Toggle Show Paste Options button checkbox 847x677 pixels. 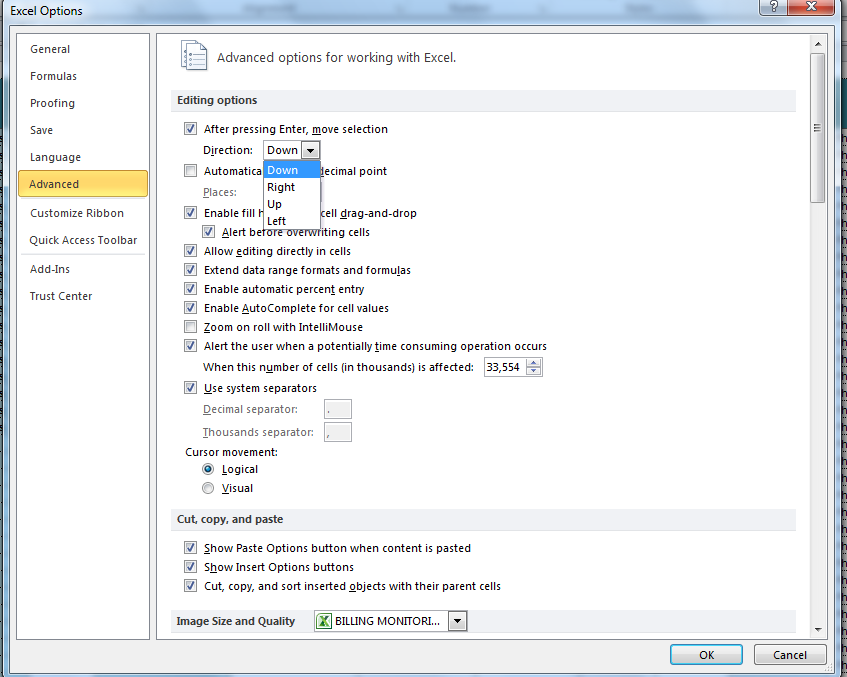190,548
